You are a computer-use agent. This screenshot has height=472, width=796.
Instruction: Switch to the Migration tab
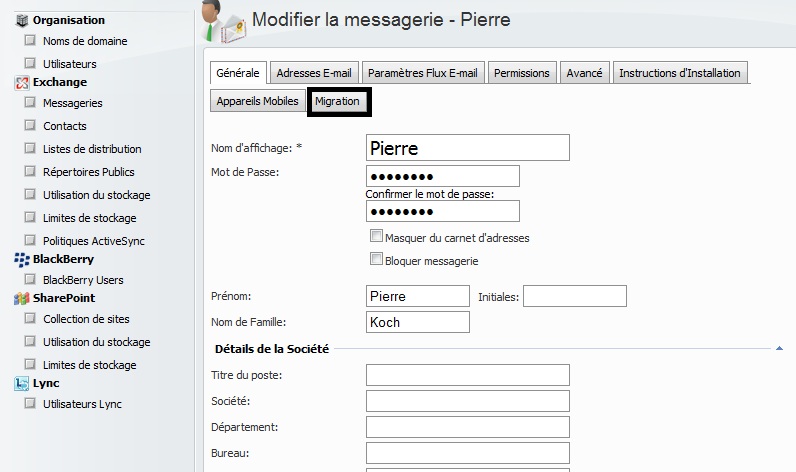(337, 101)
